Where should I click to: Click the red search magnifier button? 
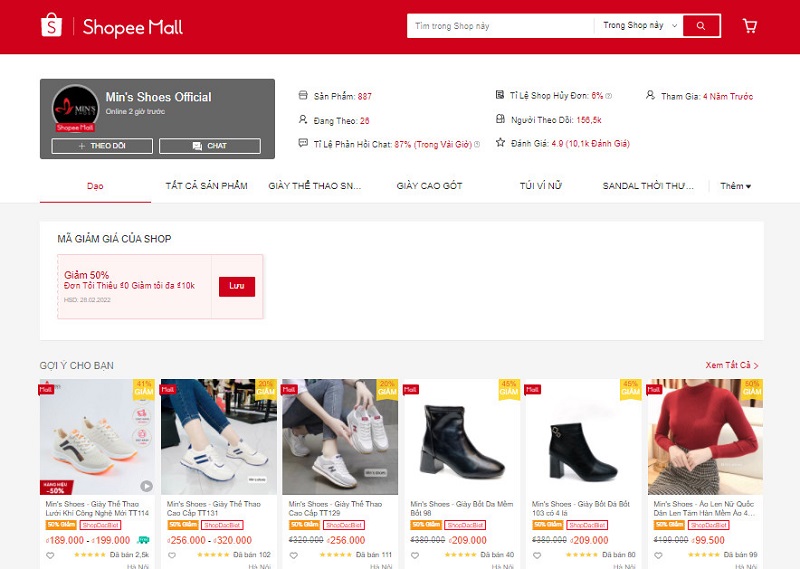click(x=701, y=26)
